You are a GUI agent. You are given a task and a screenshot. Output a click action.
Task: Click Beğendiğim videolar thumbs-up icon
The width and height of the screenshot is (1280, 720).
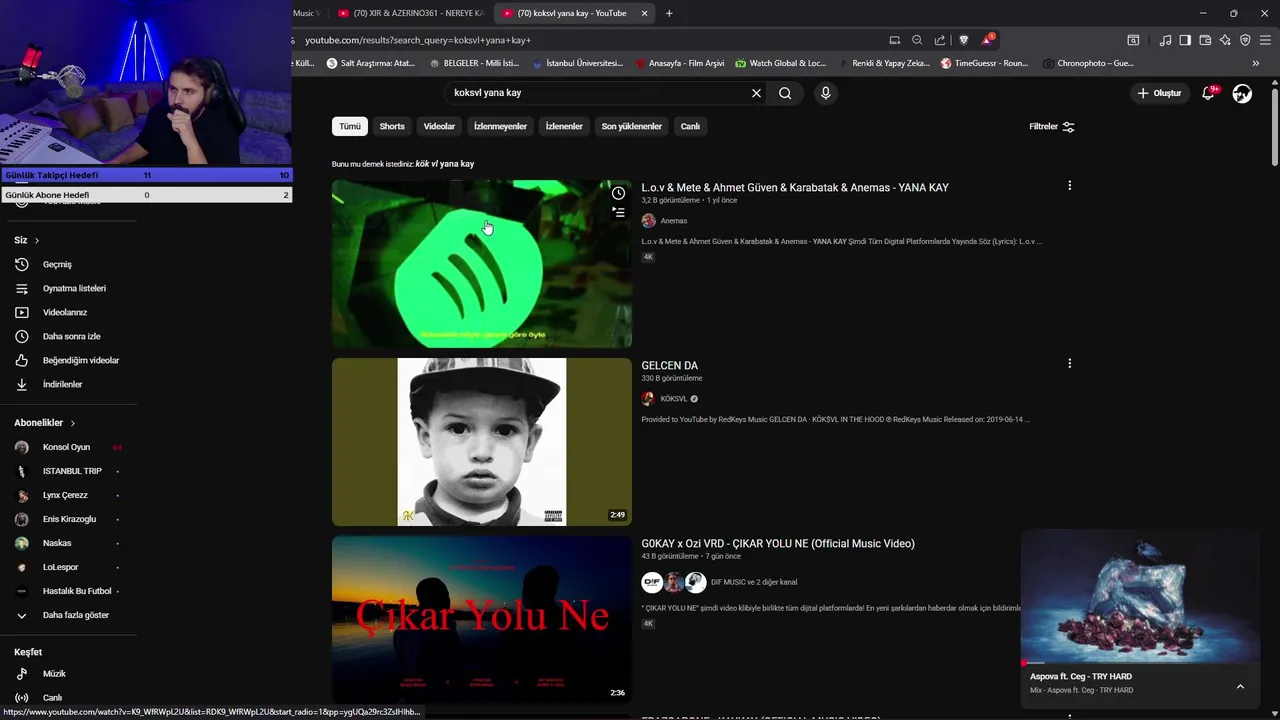tap(22, 360)
